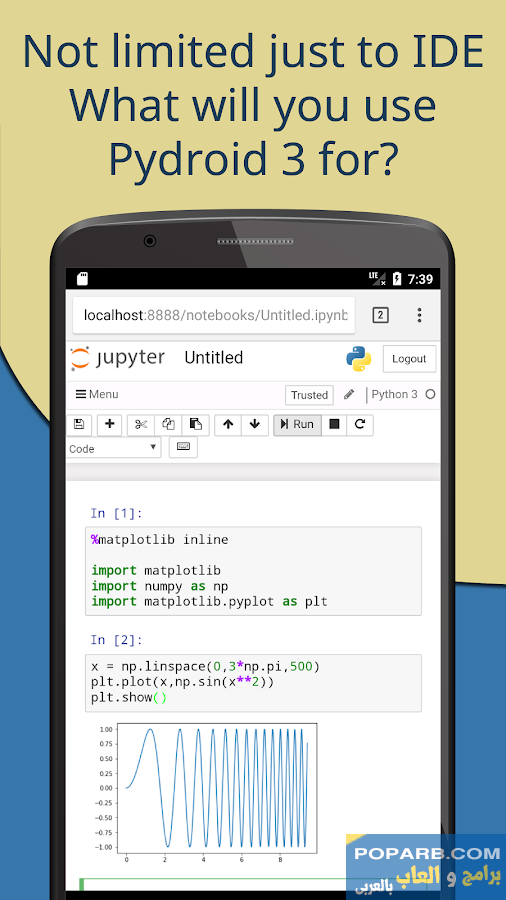
Task: Open the command palette keyboard icon
Action: tap(183, 447)
